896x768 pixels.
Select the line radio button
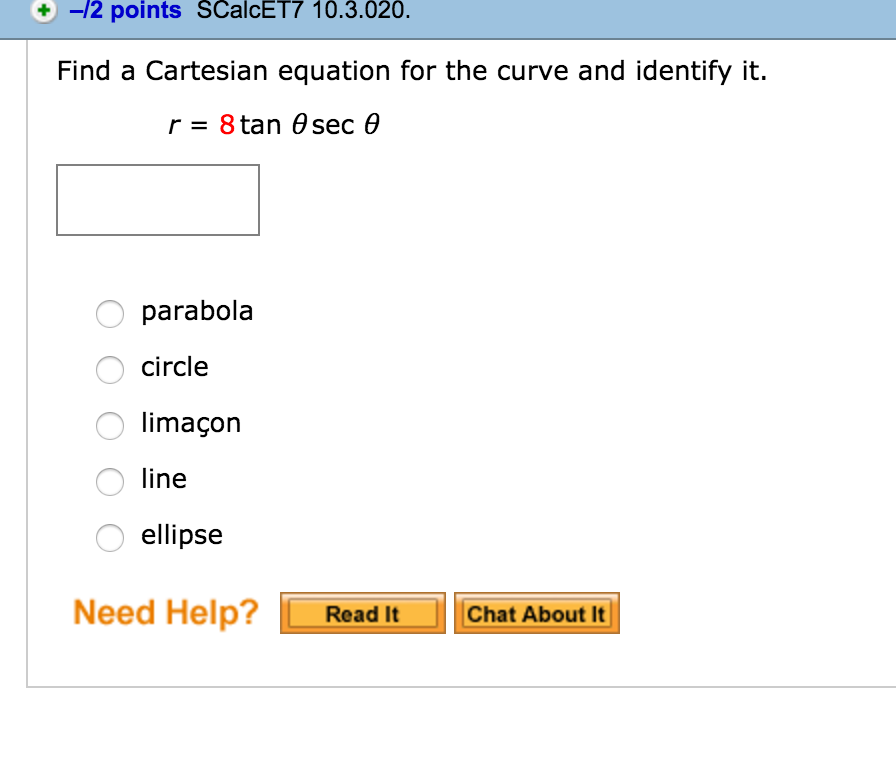[x=110, y=482]
